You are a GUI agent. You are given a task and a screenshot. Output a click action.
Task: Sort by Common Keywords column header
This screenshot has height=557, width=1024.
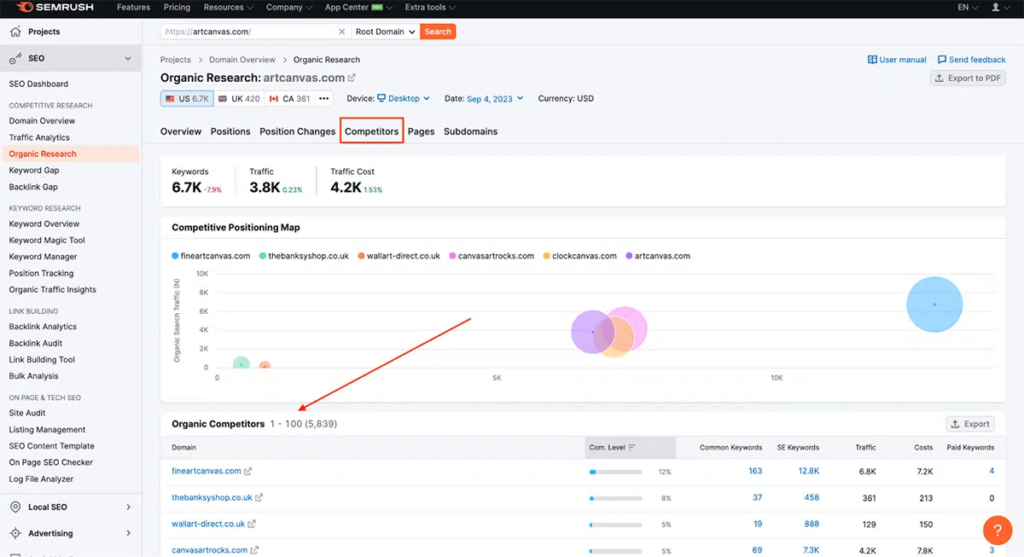pyautogui.click(x=730, y=447)
